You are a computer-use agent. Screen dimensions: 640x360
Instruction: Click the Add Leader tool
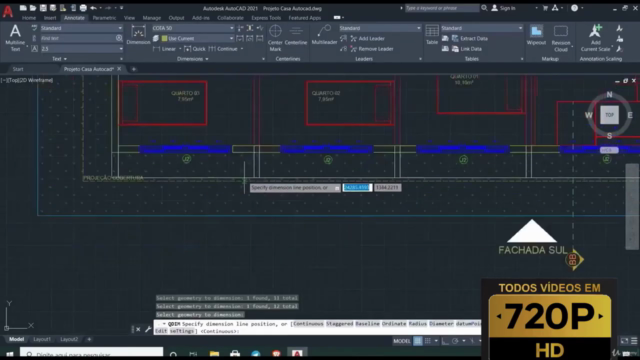pyautogui.click(x=367, y=38)
